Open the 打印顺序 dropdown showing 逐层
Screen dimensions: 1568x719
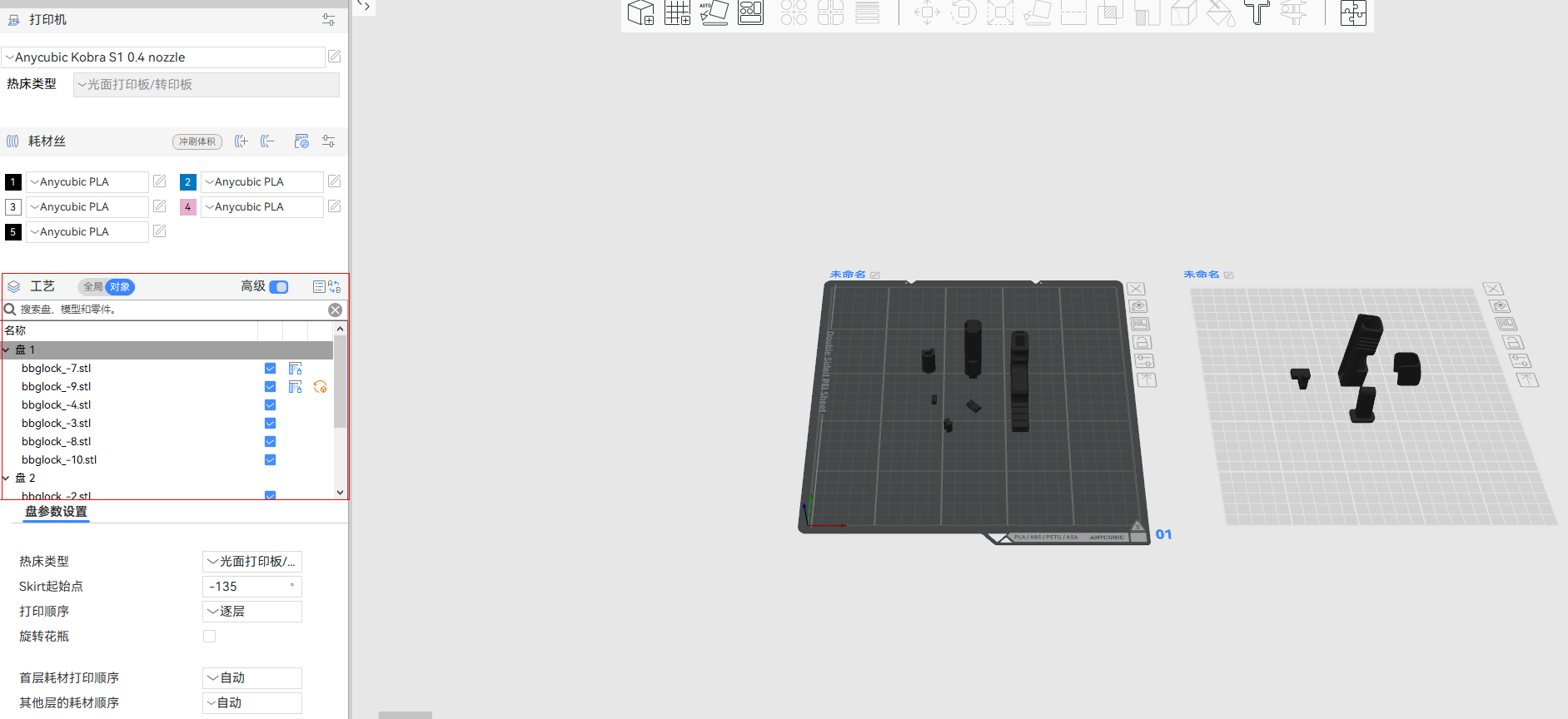(252, 612)
